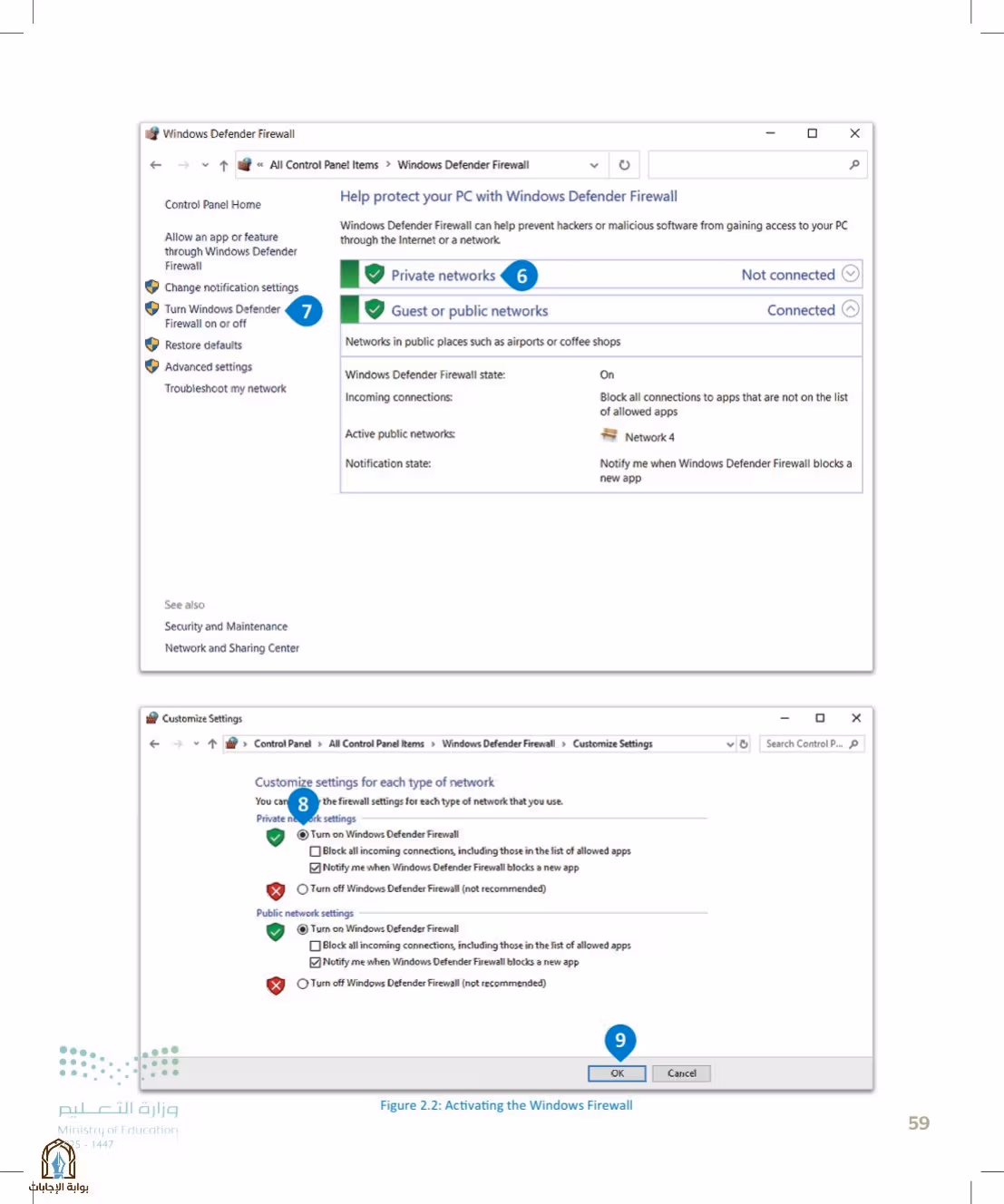
Task: Click Cancel button in Customize Settings
Action: point(682,1073)
